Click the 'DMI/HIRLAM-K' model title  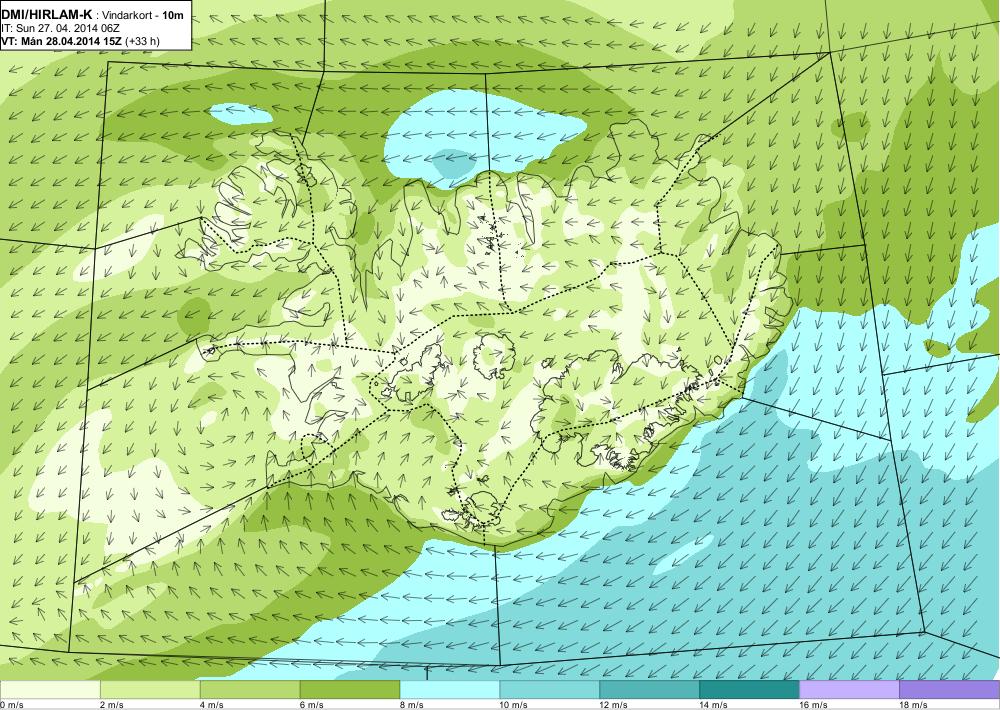[x=47, y=15]
